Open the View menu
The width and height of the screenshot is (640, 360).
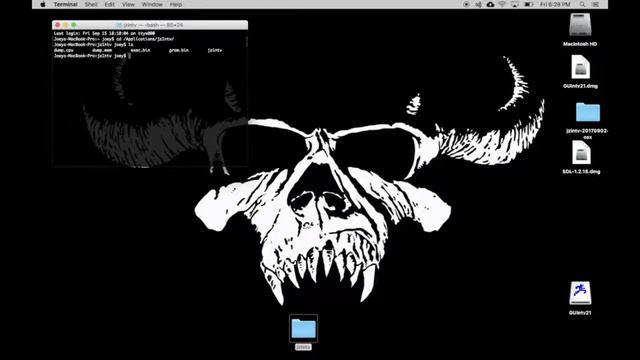point(128,4)
